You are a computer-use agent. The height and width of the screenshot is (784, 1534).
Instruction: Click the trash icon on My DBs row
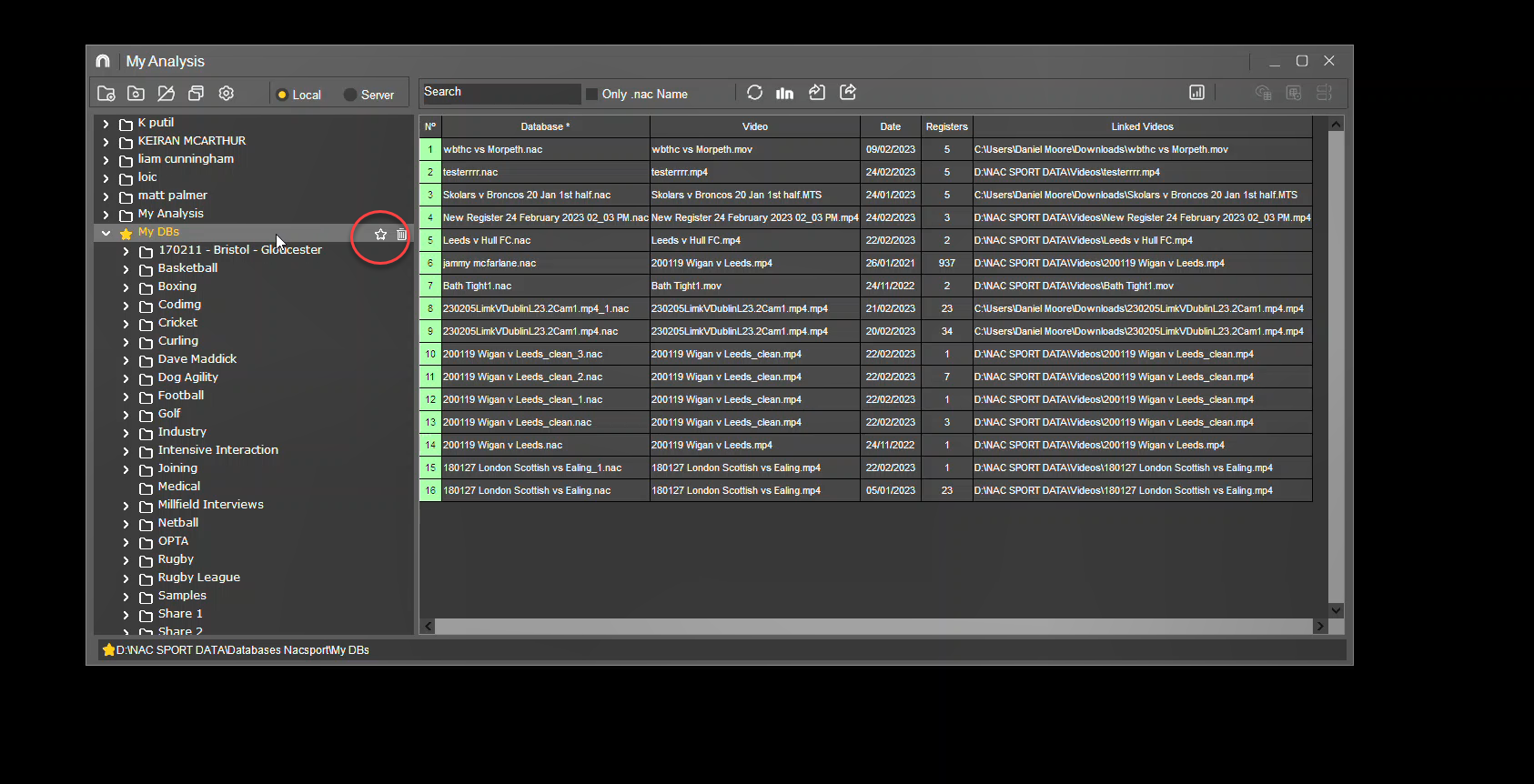click(x=402, y=235)
